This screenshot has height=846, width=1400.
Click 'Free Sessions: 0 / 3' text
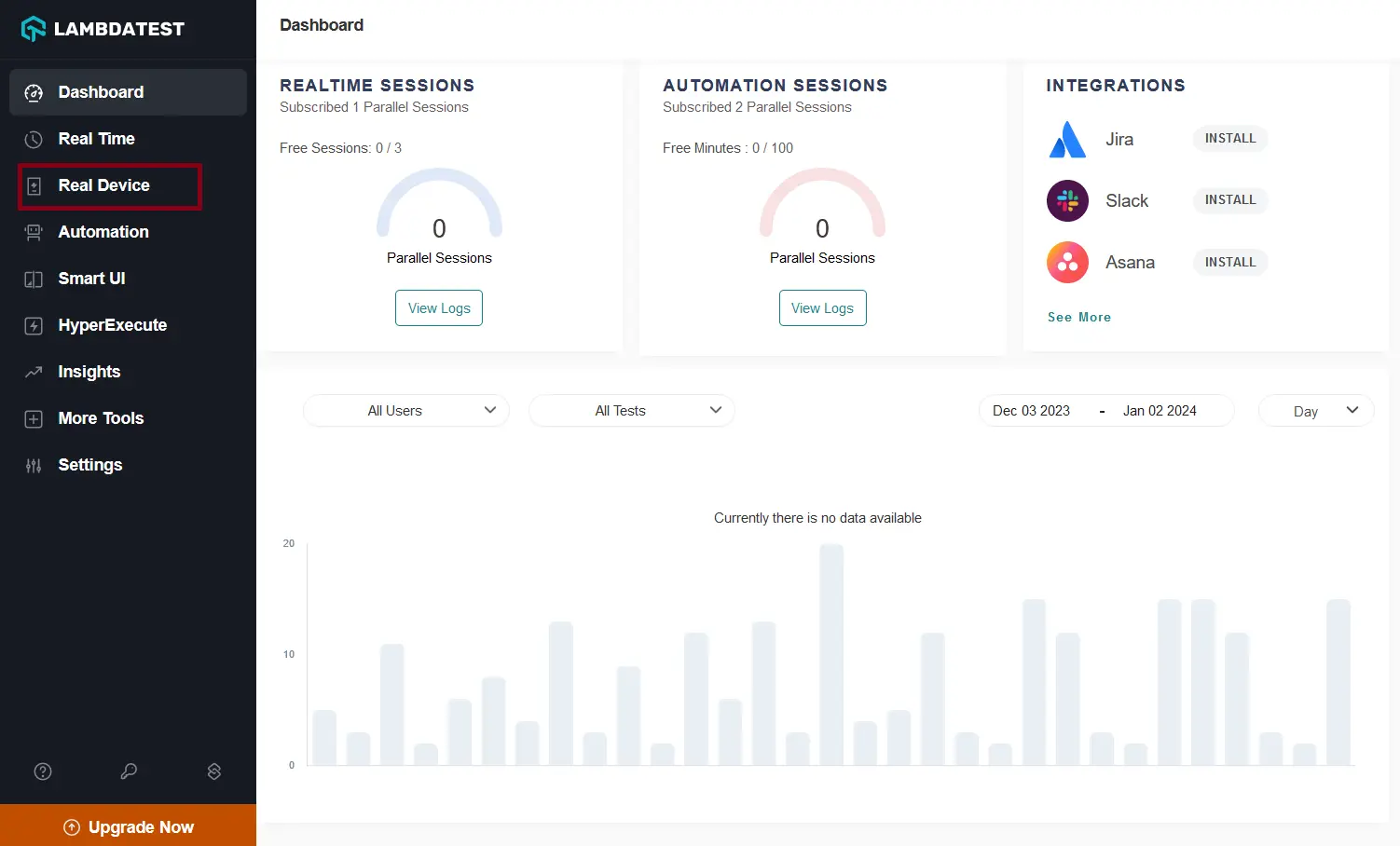point(340,148)
